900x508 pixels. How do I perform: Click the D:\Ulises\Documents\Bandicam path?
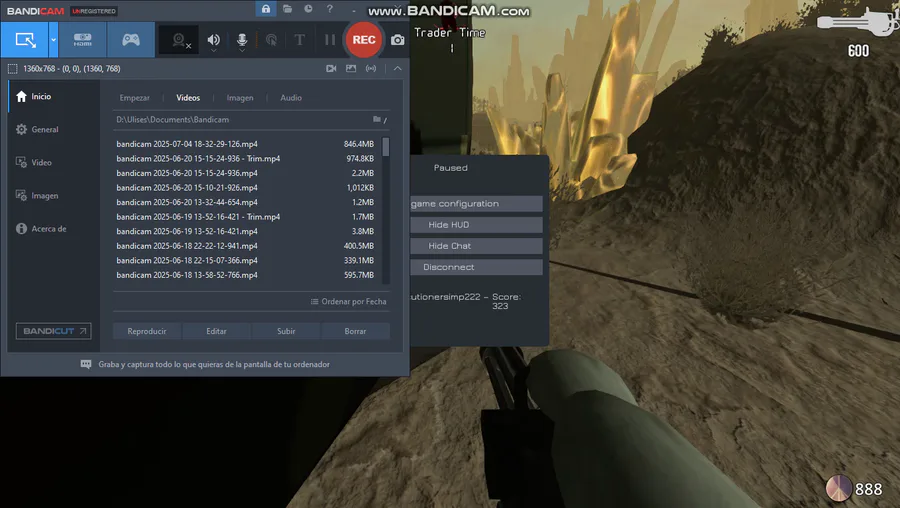[173, 119]
